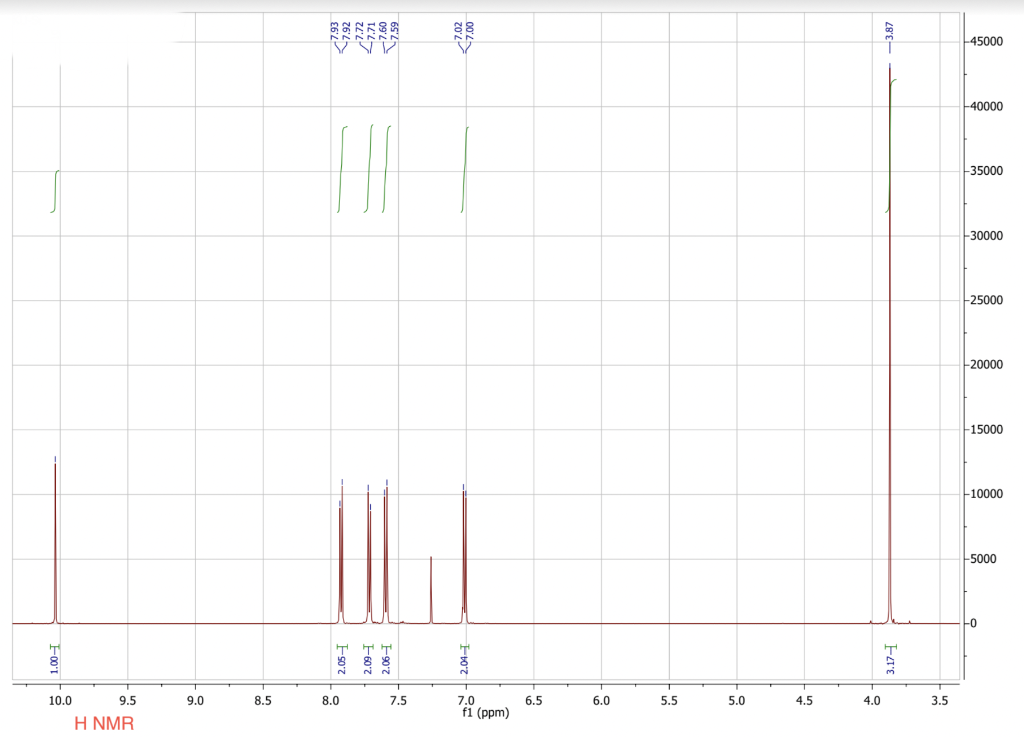Select the 45000 intensity axis tick

990,39
